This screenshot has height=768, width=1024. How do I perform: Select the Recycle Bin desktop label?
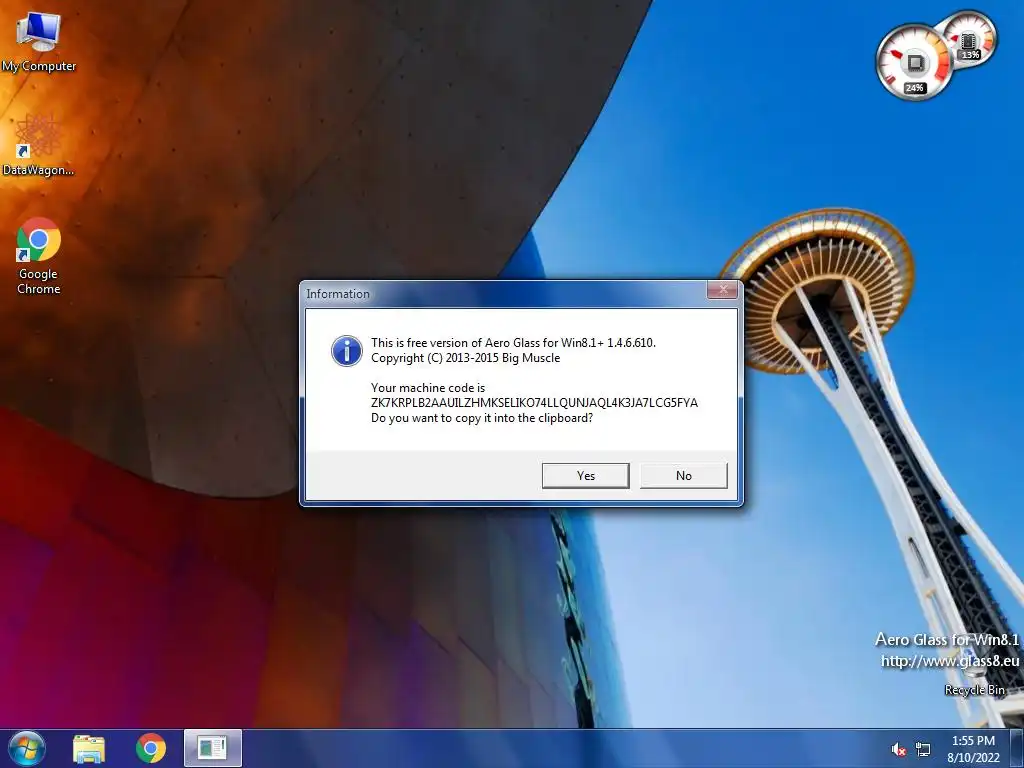pos(974,690)
